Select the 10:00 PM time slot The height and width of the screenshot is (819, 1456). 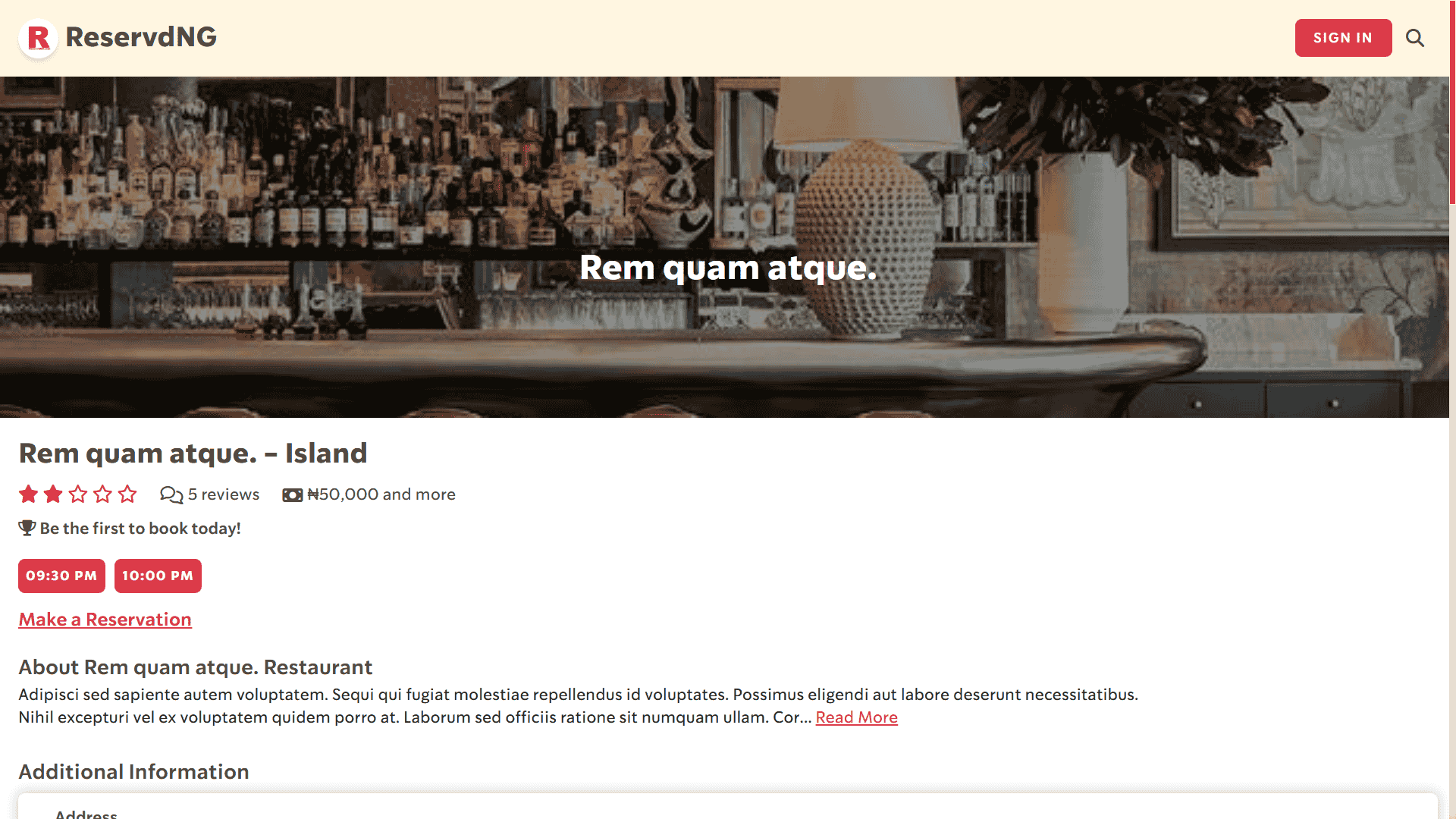(x=158, y=576)
